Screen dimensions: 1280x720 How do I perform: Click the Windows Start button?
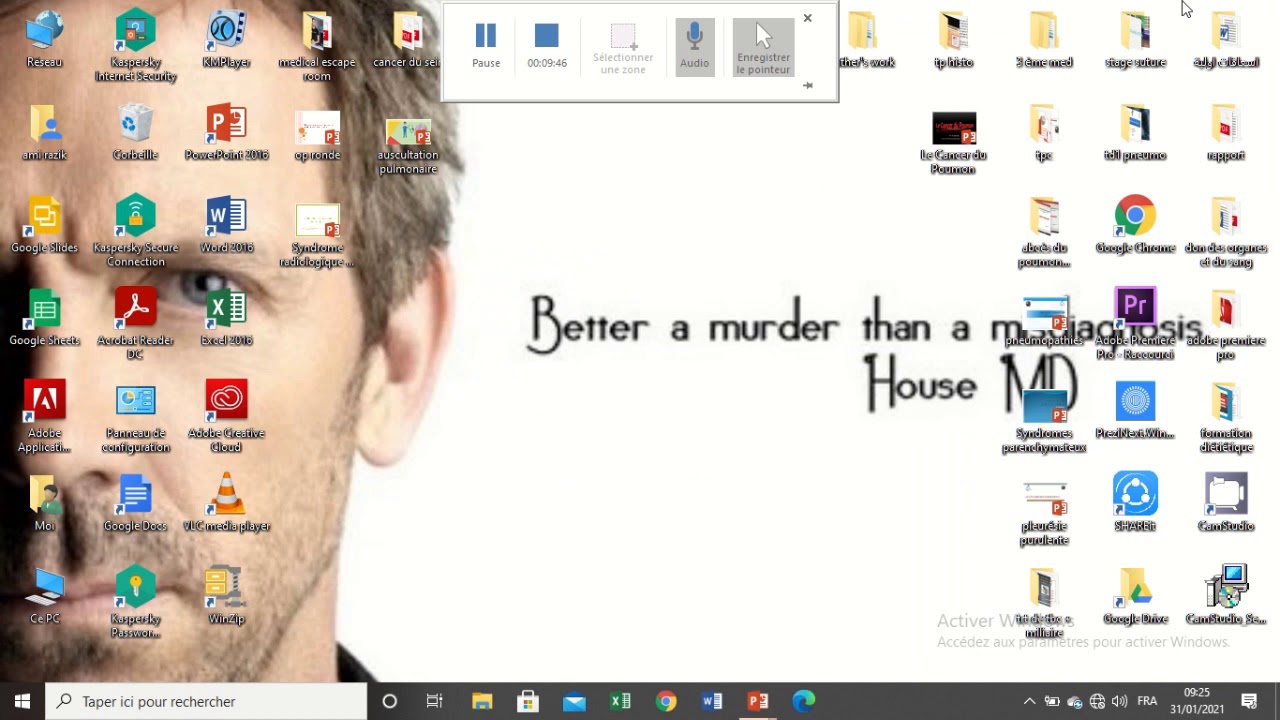coord(22,701)
